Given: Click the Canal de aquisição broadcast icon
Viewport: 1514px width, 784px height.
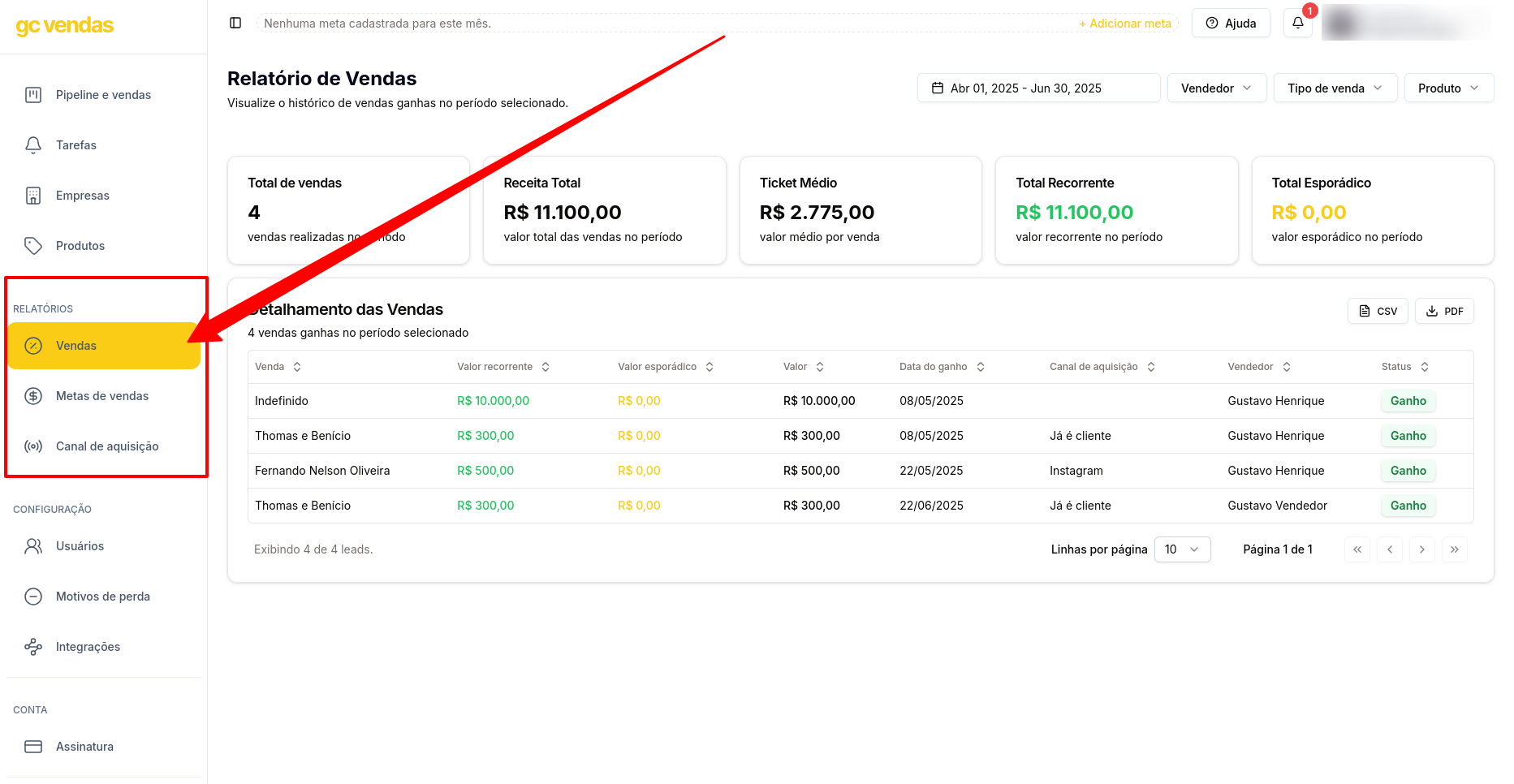Looking at the screenshot, I should coord(33,446).
